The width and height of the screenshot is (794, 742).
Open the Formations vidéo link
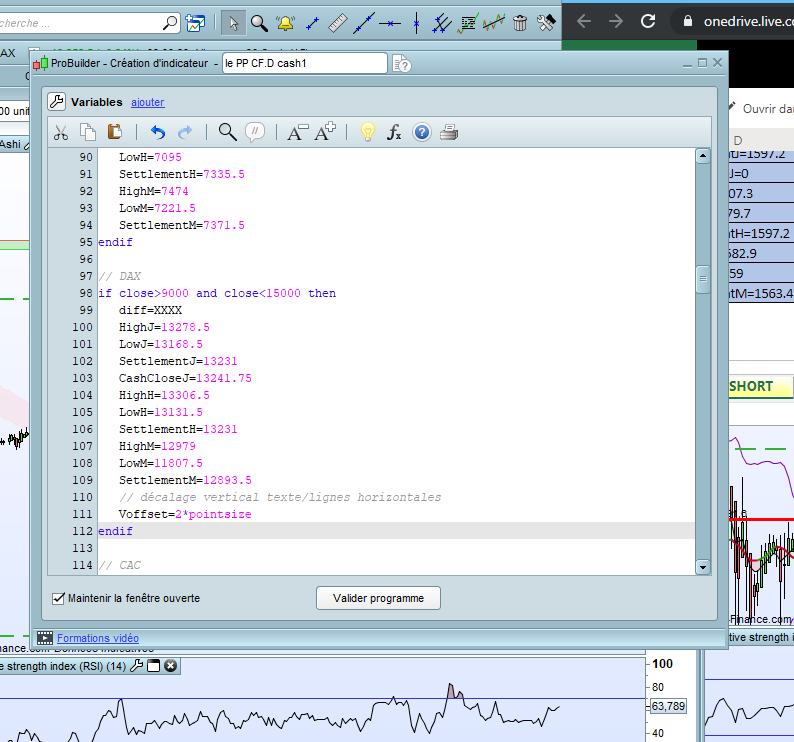tap(98, 638)
